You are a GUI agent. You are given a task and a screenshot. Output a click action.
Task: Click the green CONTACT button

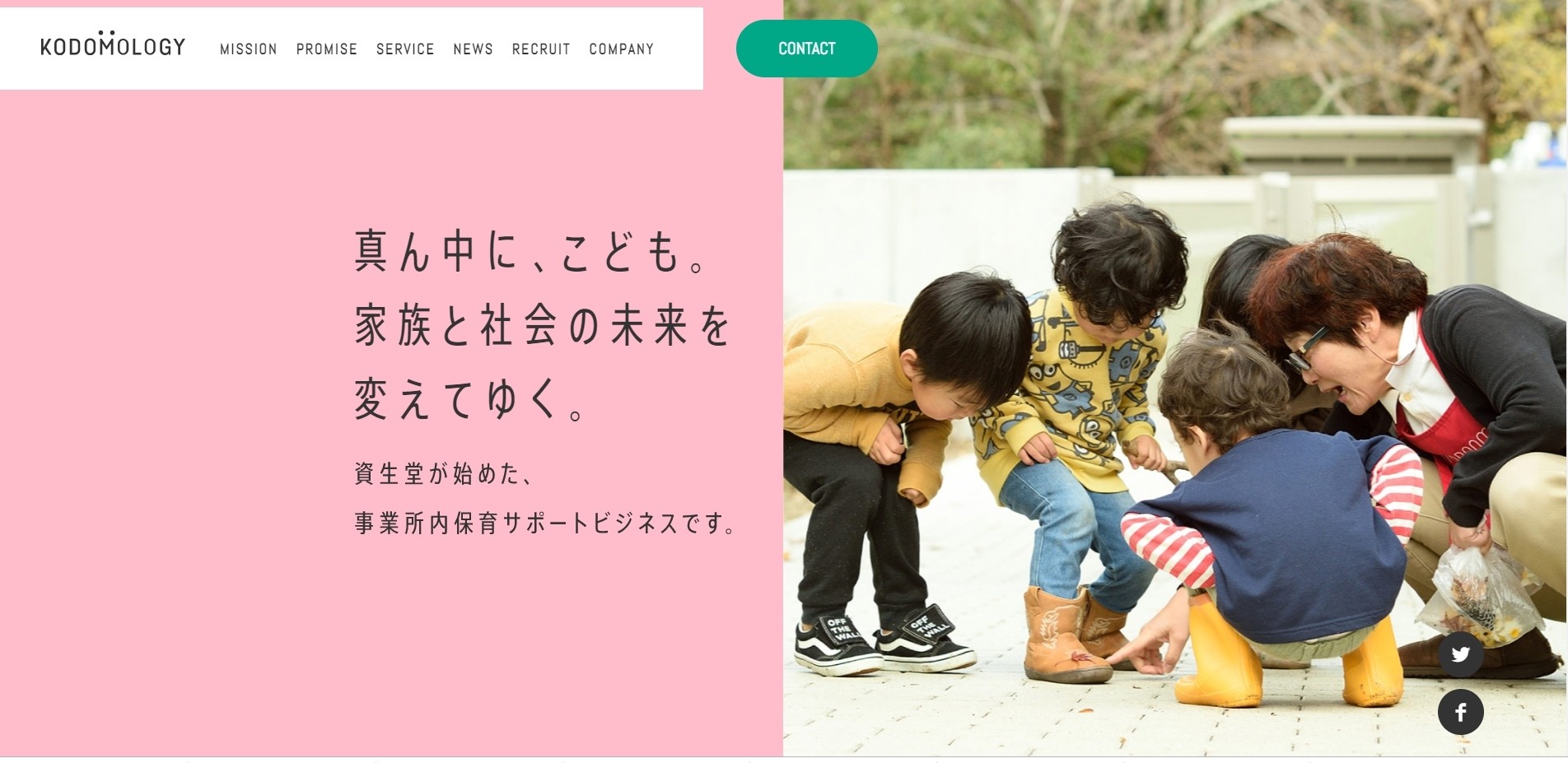click(807, 49)
